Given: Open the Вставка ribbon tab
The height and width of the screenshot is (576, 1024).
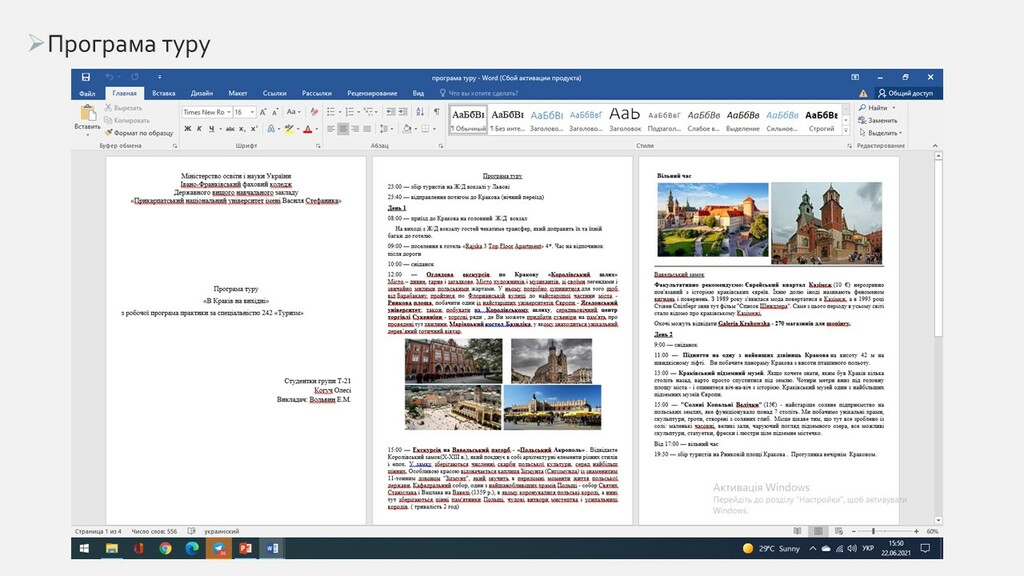Looking at the screenshot, I should coord(163,93).
